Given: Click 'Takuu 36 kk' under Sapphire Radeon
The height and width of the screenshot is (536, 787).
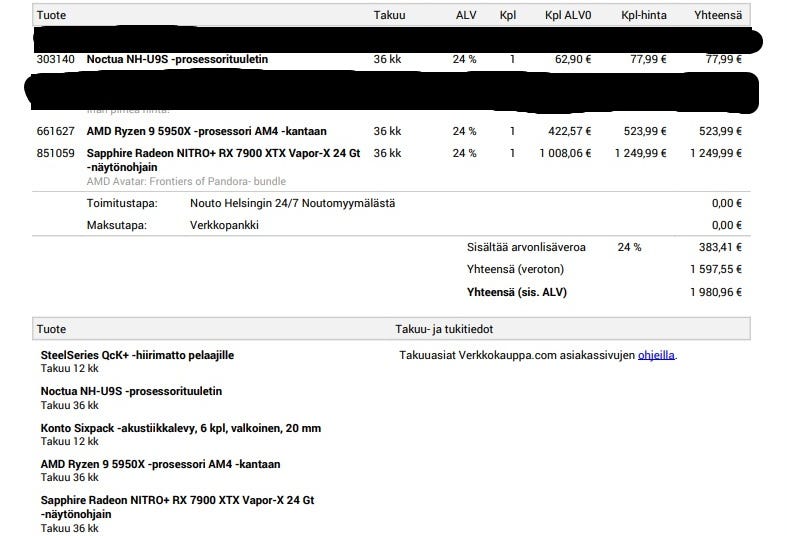Looking at the screenshot, I should pos(70,528).
